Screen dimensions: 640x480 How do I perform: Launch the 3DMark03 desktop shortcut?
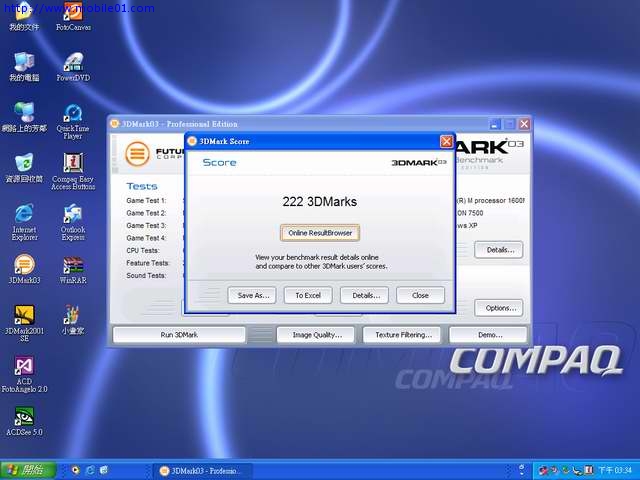pyautogui.click(x=24, y=269)
